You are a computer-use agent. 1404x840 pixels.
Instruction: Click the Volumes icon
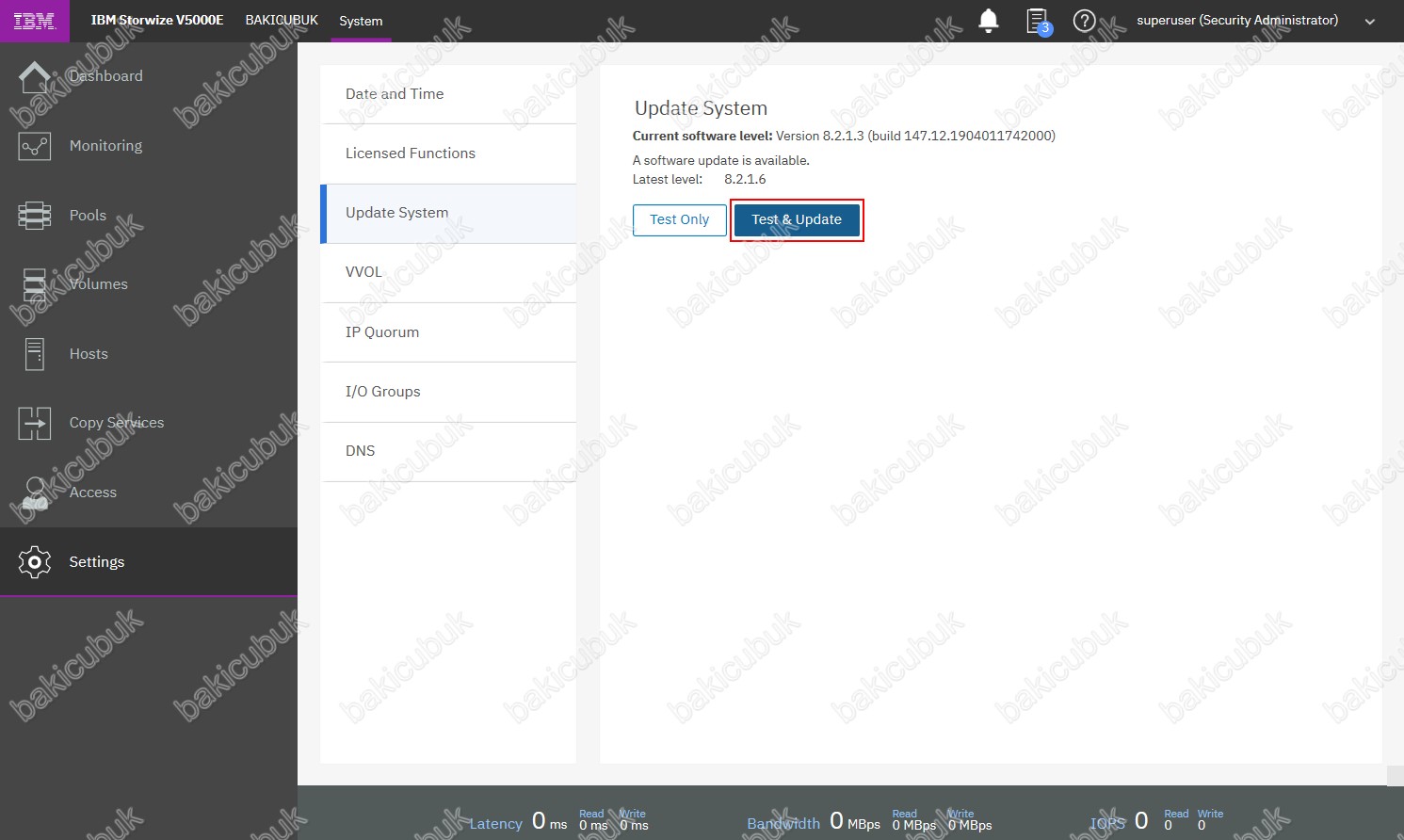(x=35, y=284)
